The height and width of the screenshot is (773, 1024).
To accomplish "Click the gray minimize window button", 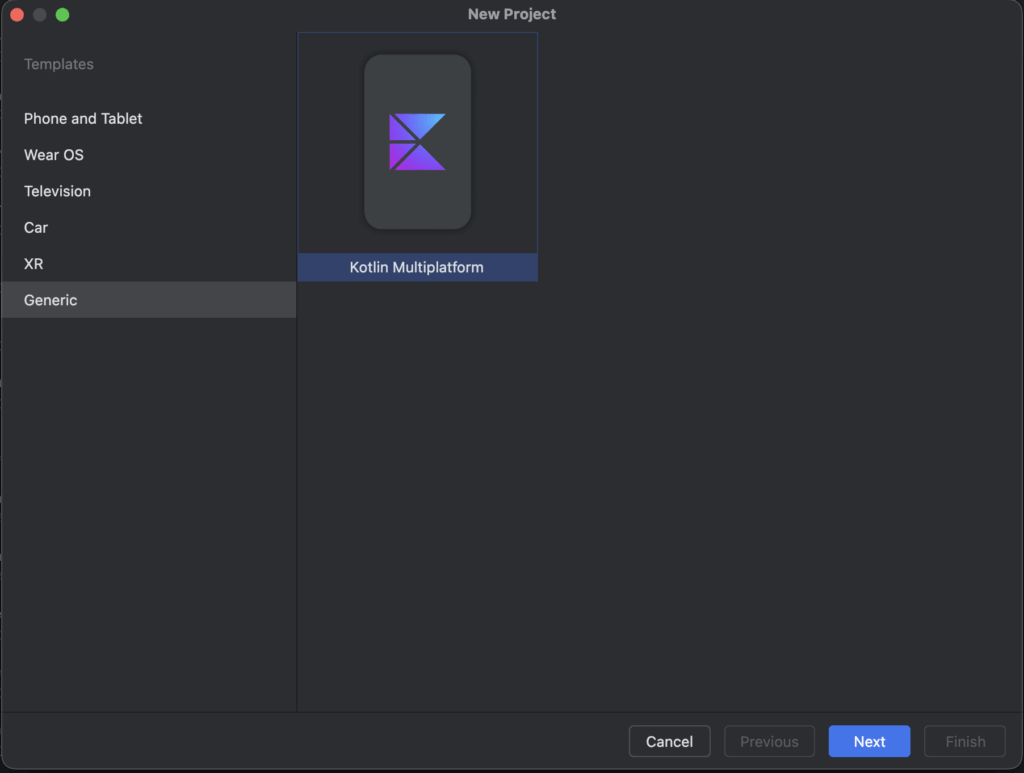I will [40, 15].
